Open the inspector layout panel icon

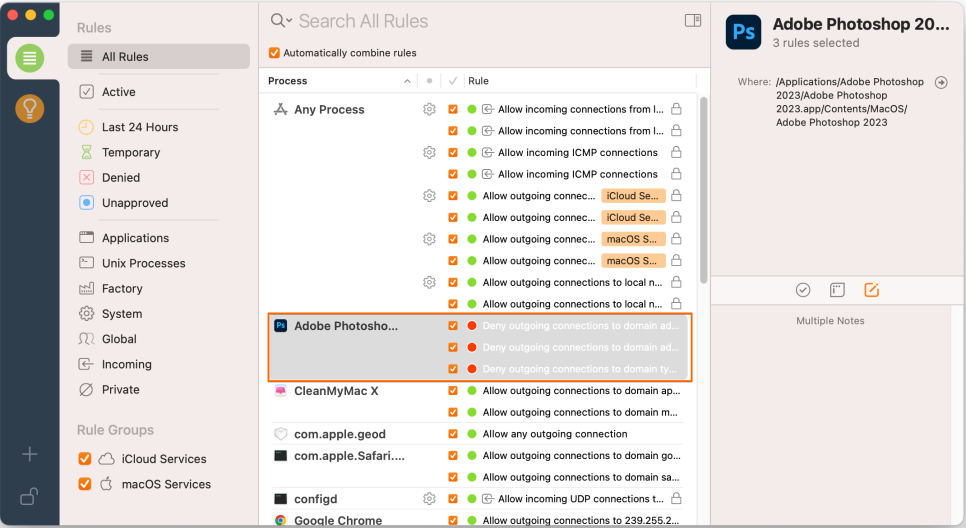point(837,290)
